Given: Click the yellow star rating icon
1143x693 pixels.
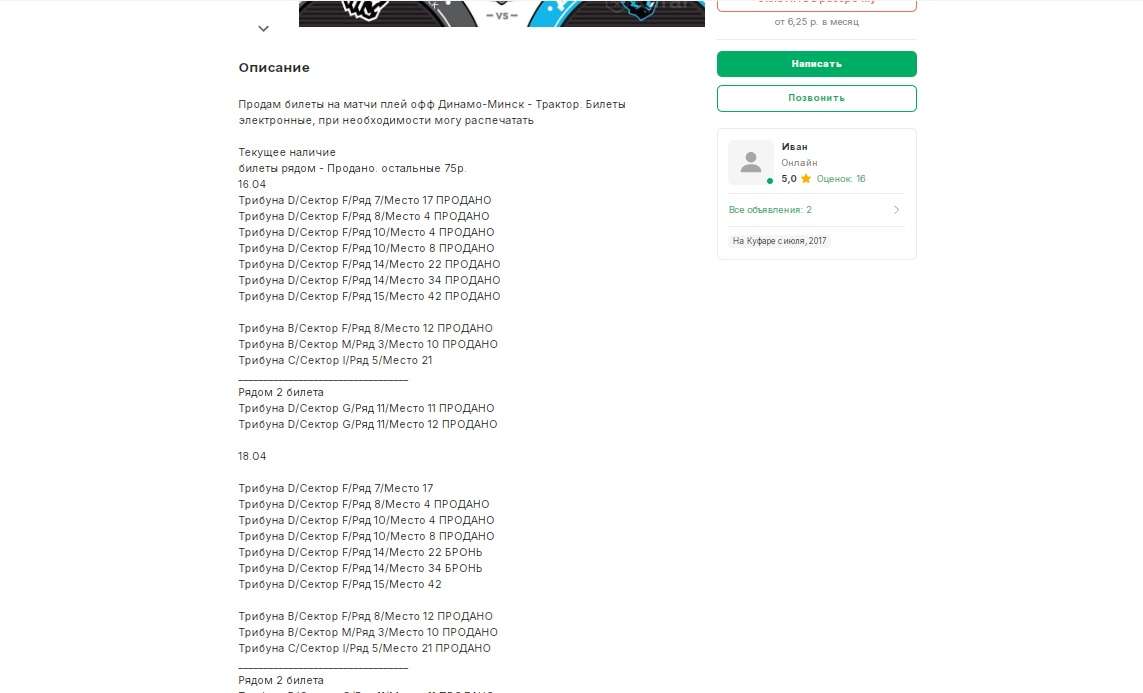Looking at the screenshot, I should click(805, 179).
